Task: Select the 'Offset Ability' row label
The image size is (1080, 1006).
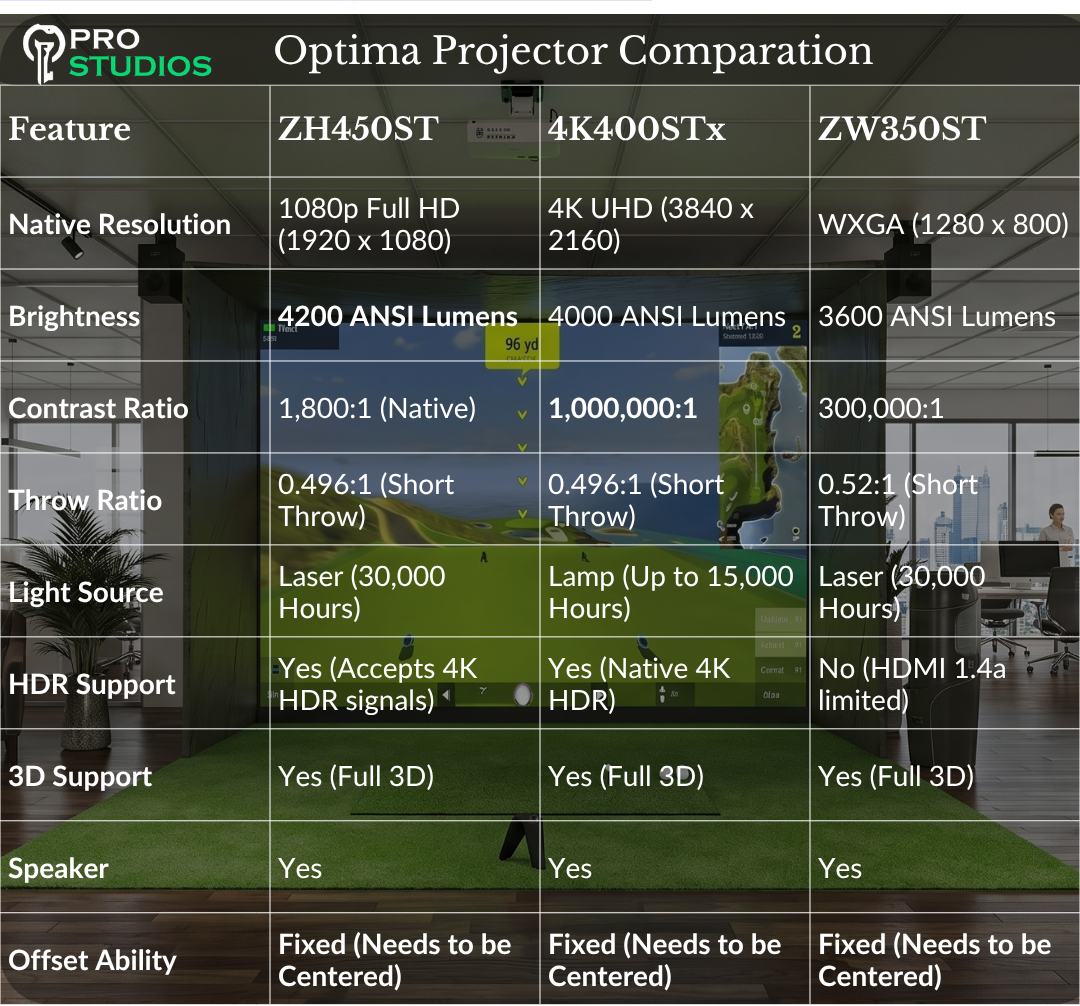Action: click(x=92, y=961)
